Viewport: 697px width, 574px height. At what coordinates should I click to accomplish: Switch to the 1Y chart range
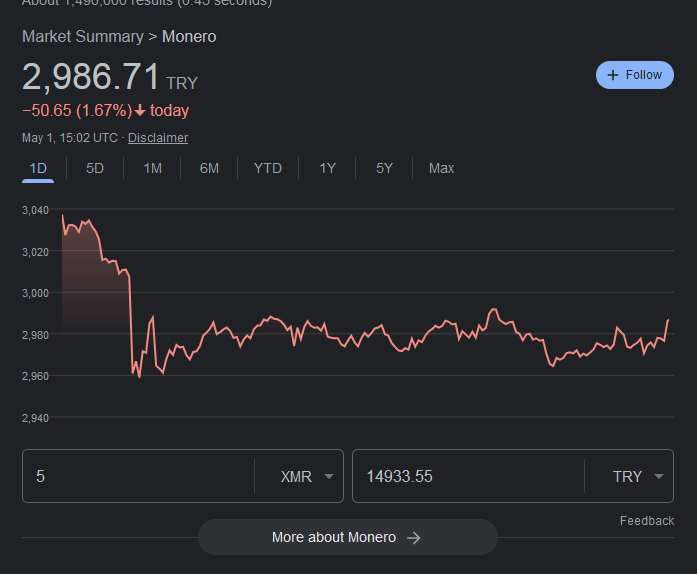tap(327, 169)
